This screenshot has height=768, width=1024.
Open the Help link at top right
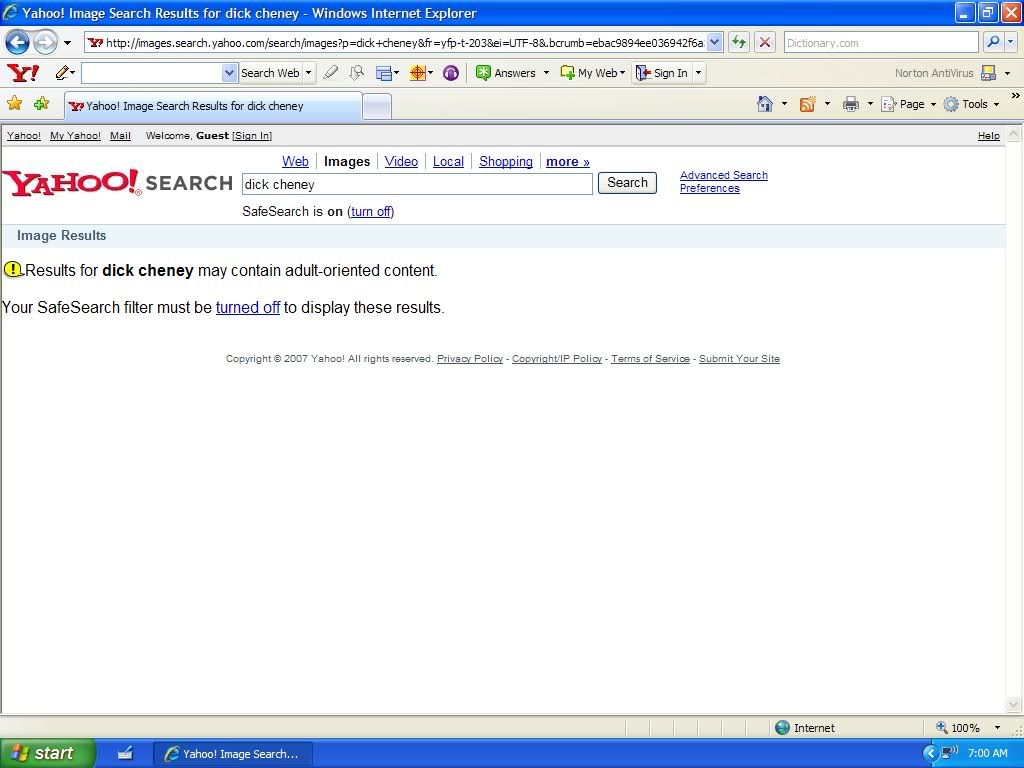coord(988,136)
